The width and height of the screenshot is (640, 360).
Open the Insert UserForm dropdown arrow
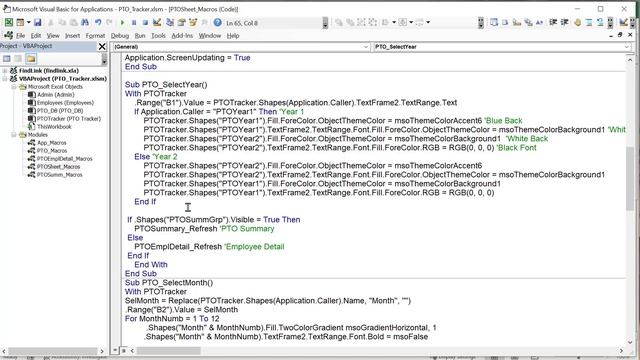pos(29,22)
